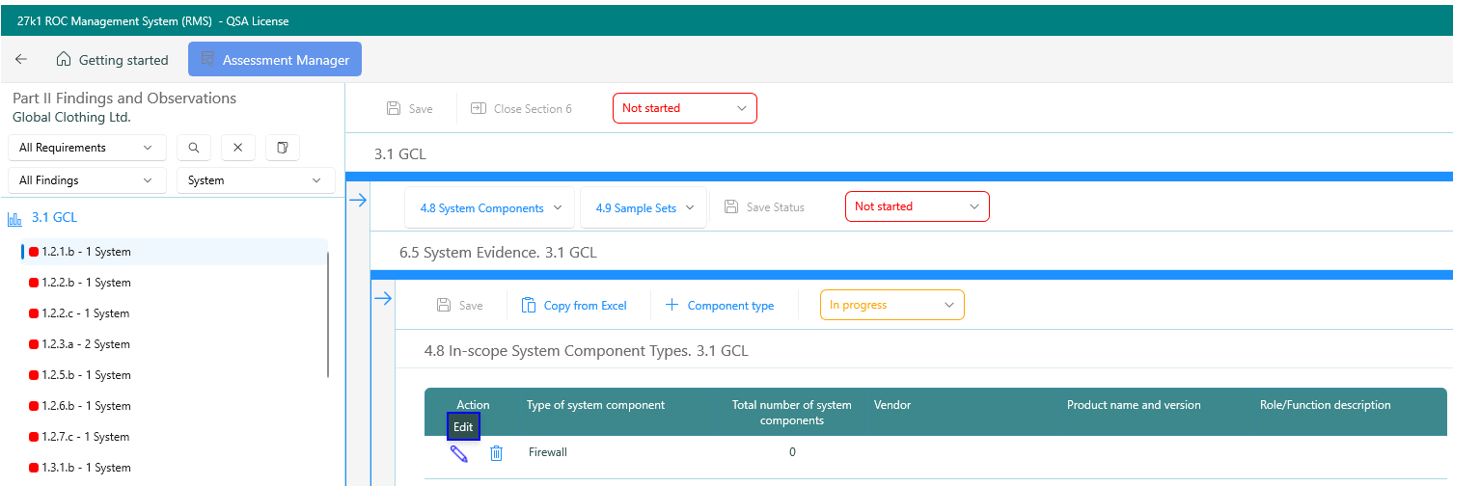Open the All Requirements dropdown
Image resolution: width=1459 pixels, height=501 pixels.
tap(87, 148)
